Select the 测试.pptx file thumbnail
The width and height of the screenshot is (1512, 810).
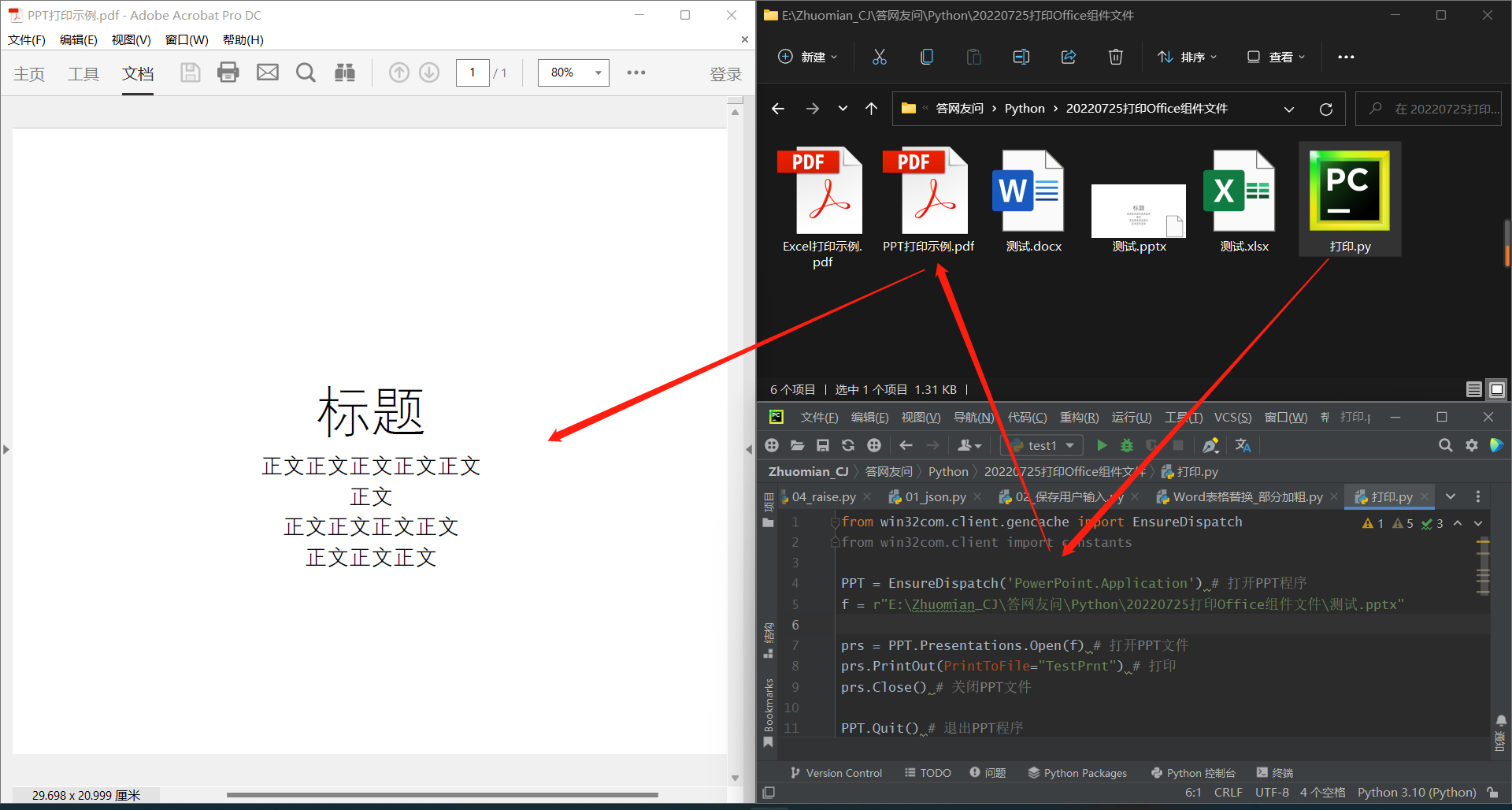1138,210
